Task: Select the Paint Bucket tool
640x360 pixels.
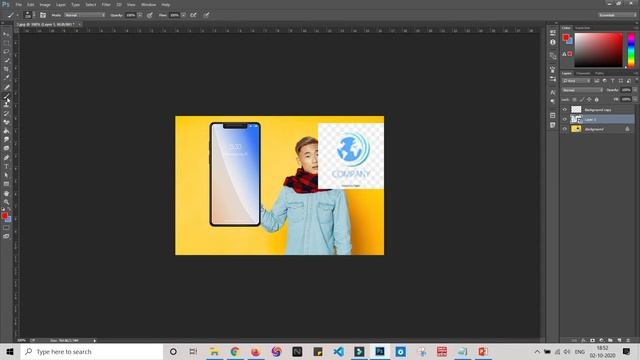Action: point(6,131)
